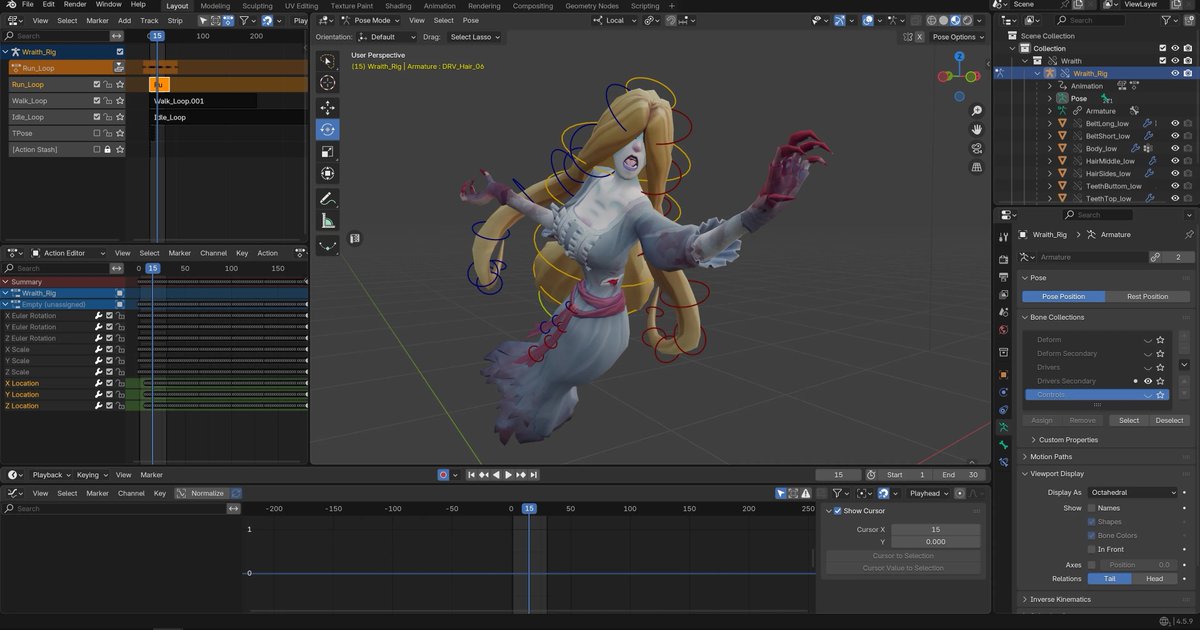Click the Pose Position button
Image resolution: width=1200 pixels, height=630 pixels.
[1064, 296]
